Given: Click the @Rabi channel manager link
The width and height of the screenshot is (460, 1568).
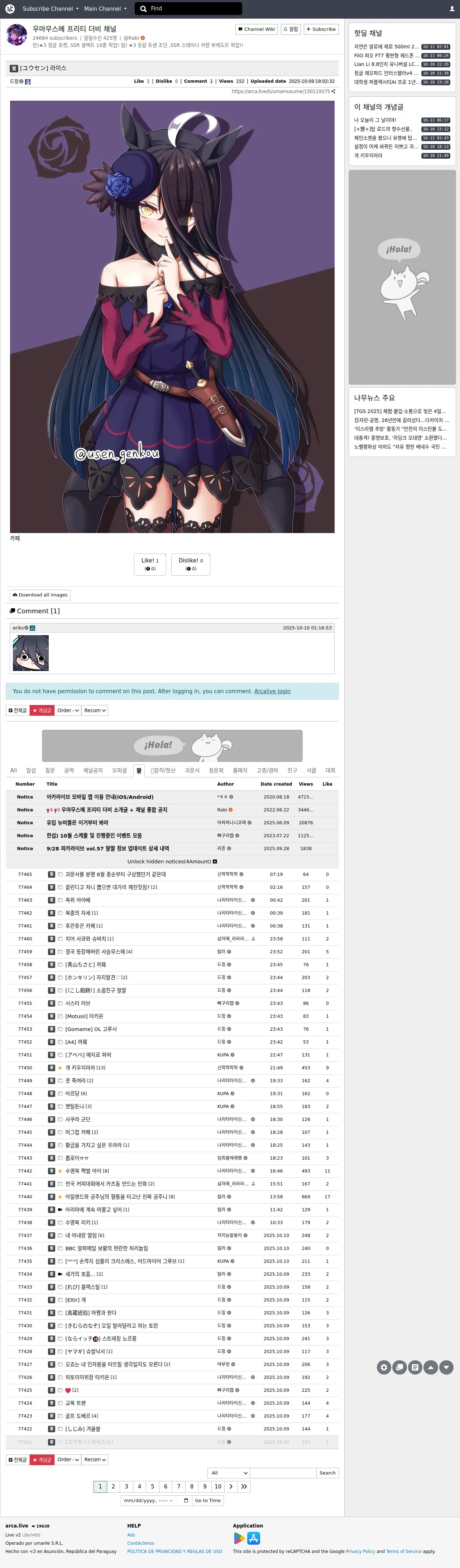Looking at the screenshot, I should tap(131, 38).
